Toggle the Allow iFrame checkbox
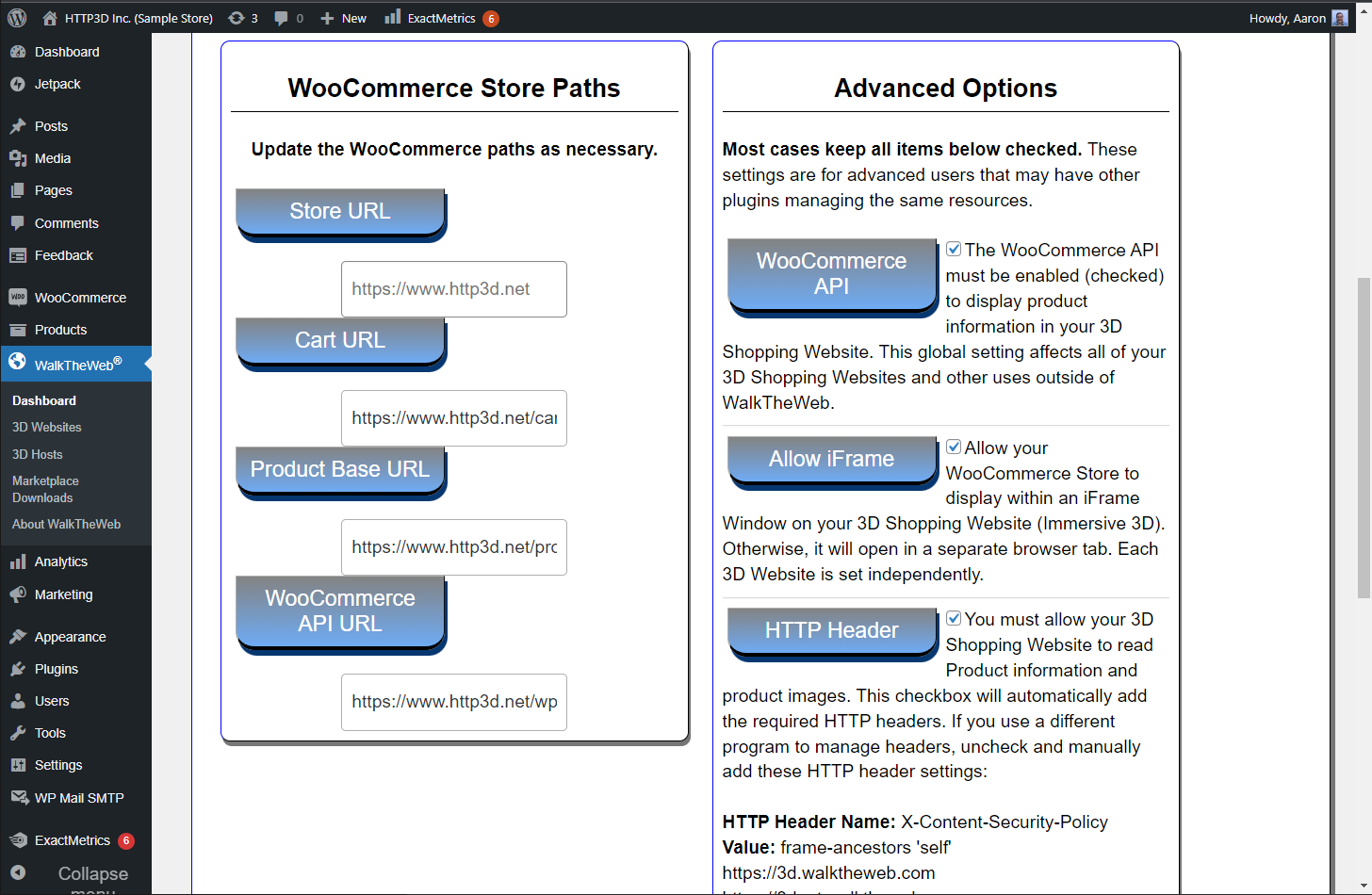 [x=954, y=447]
